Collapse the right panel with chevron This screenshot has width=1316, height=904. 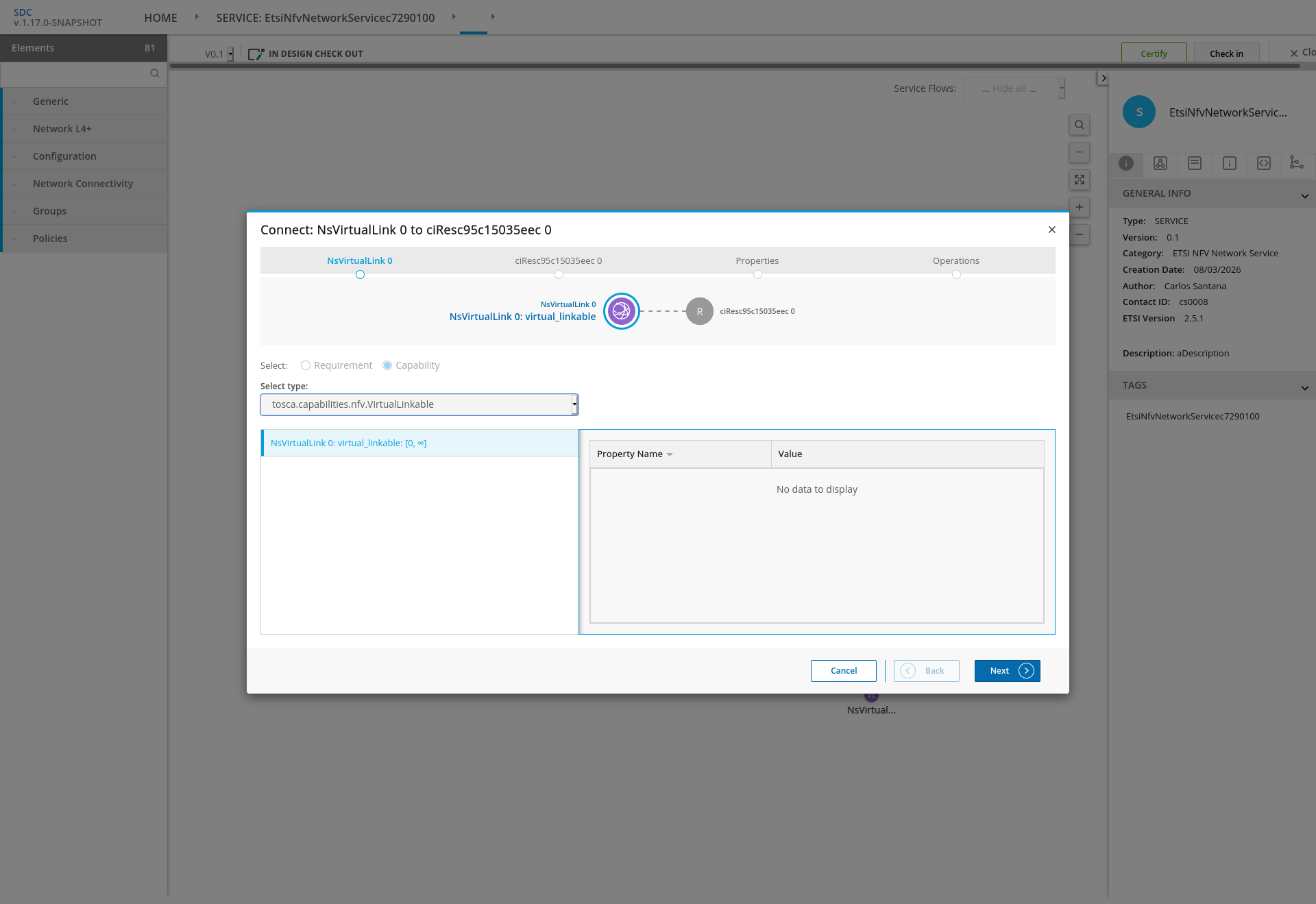coord(1104,78)
